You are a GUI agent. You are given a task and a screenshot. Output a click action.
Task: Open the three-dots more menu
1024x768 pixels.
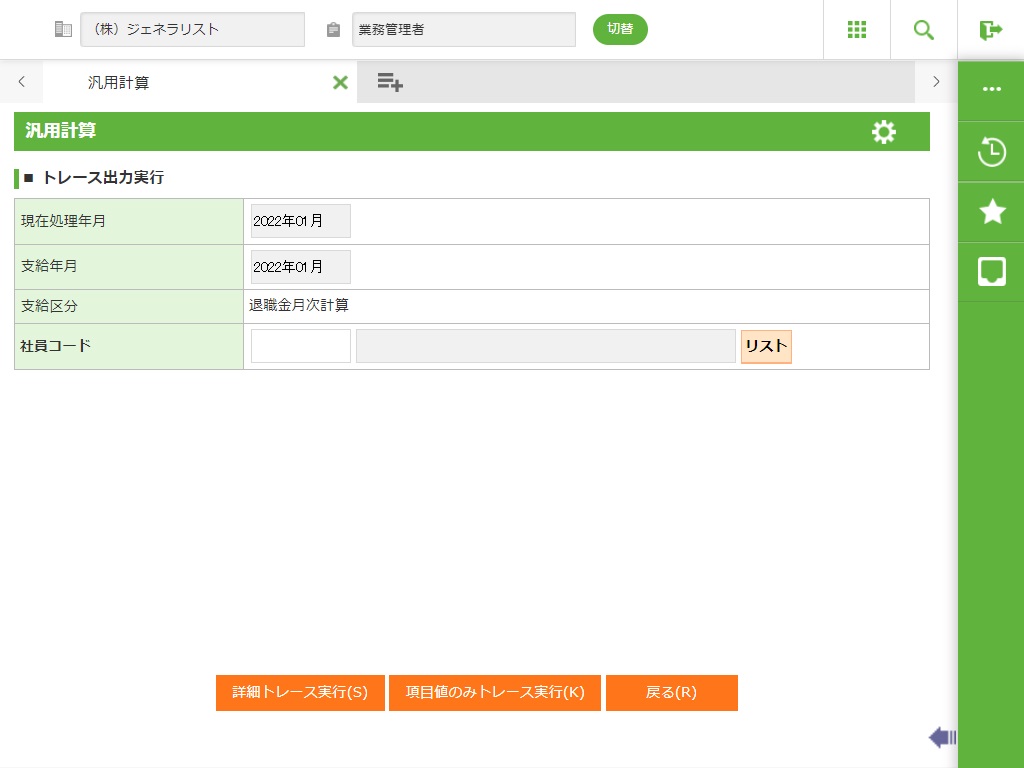click(991, 89)
